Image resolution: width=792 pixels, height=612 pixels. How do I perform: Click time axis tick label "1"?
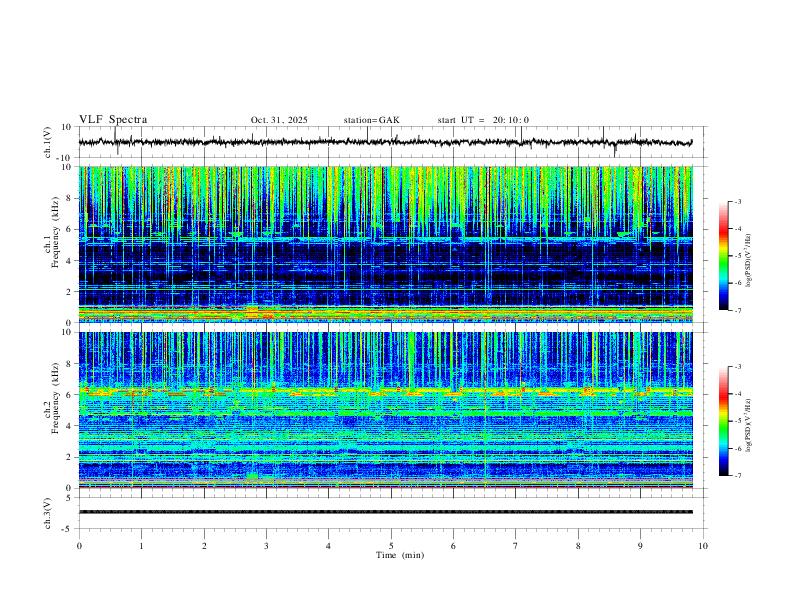141,546
